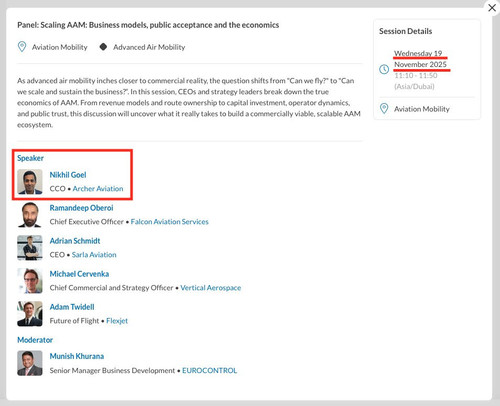Click the black diamond icon before Advanced Air Mobility
The width and height of the screenshot is (500, 406).
(103, 47)
